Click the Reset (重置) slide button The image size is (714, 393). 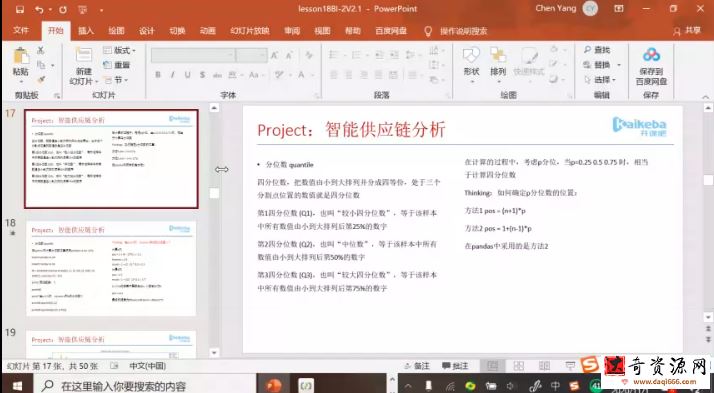[x=117, y=65]
